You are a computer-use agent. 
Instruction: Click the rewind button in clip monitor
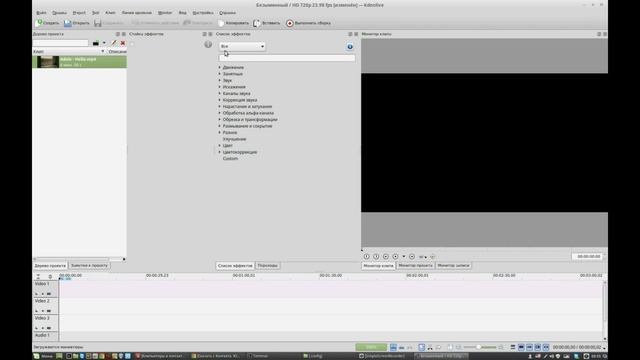pyautogui.click(x=386, y=257)
